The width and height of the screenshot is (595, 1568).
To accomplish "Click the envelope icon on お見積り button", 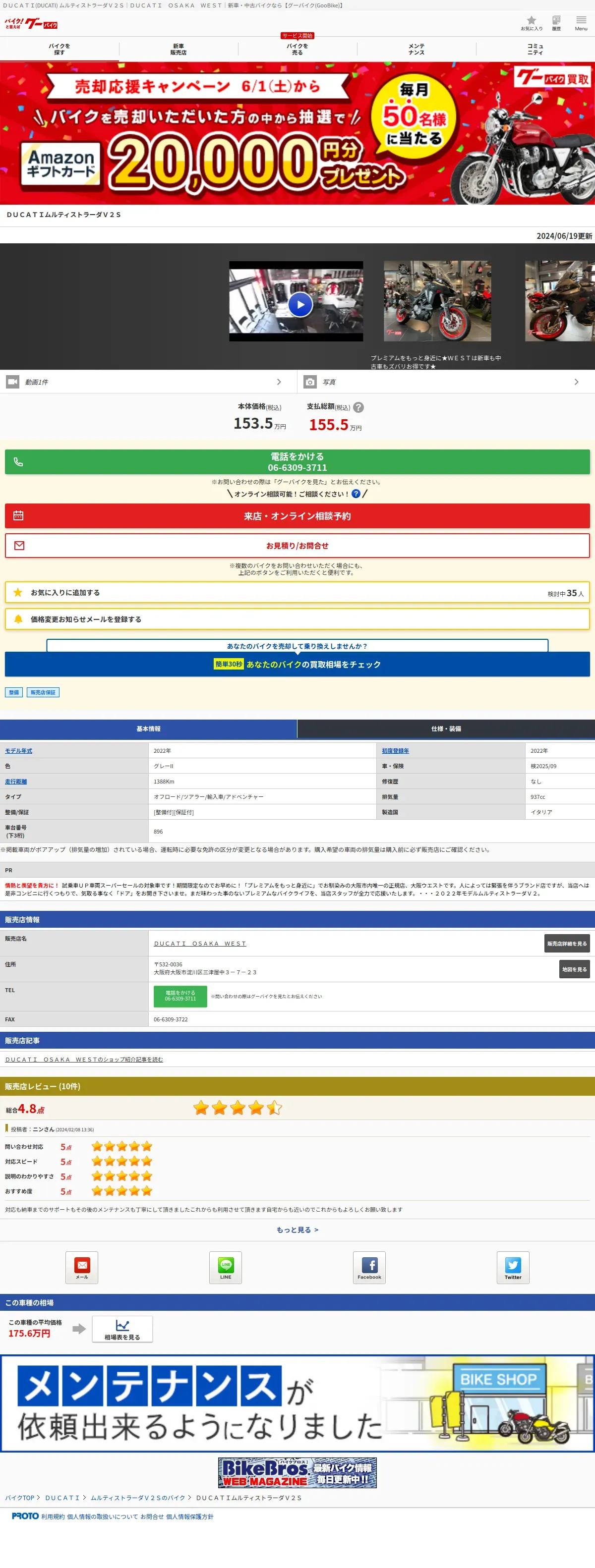I will (x=19, y=546).
